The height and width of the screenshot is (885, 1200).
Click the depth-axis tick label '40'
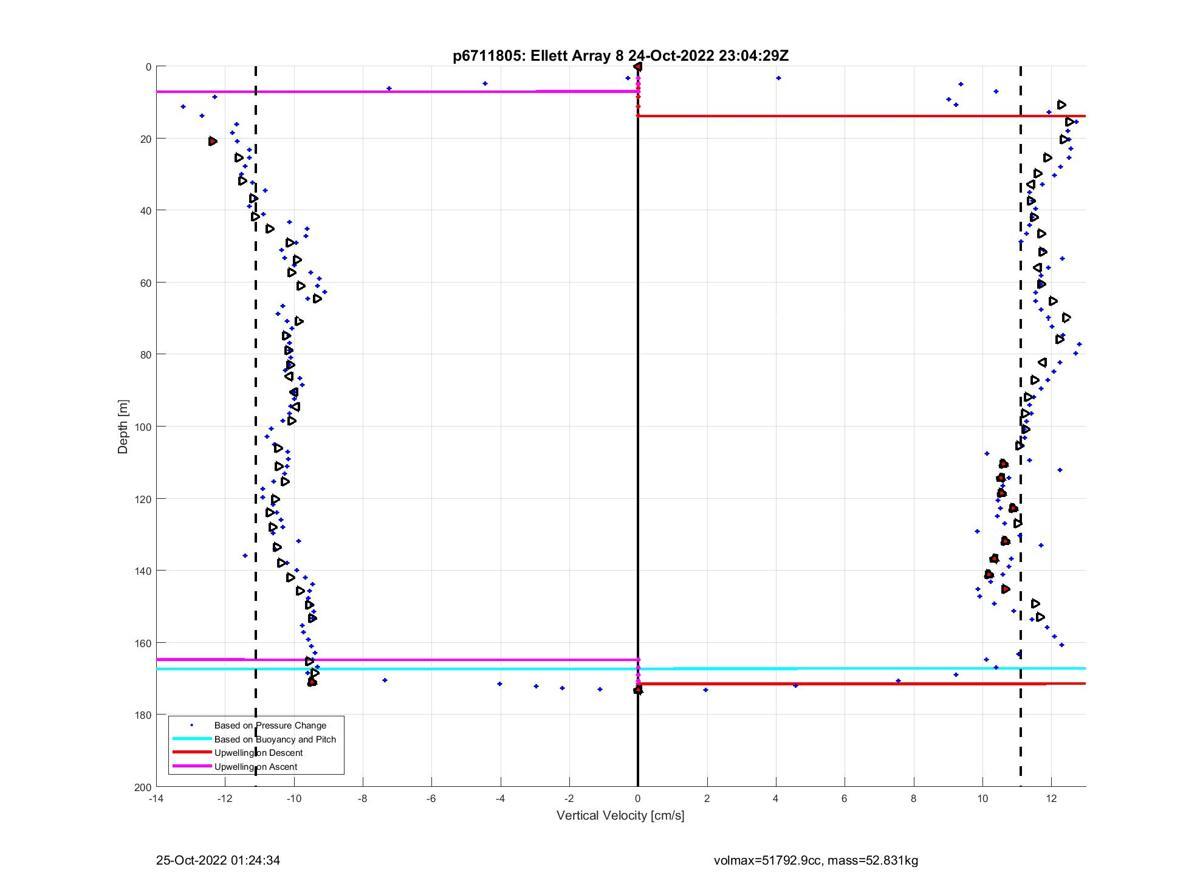click(x=145, y=211)
